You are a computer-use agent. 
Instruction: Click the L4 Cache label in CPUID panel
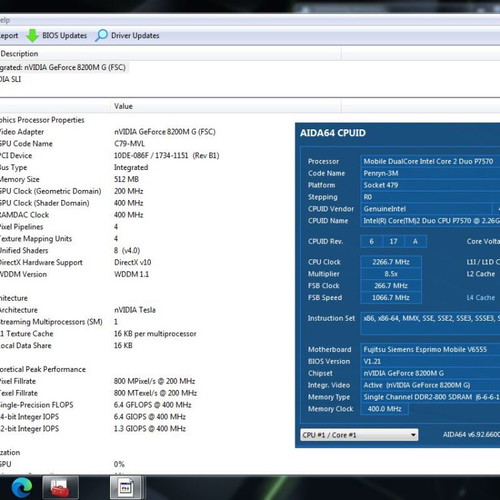tap(481, 298)
